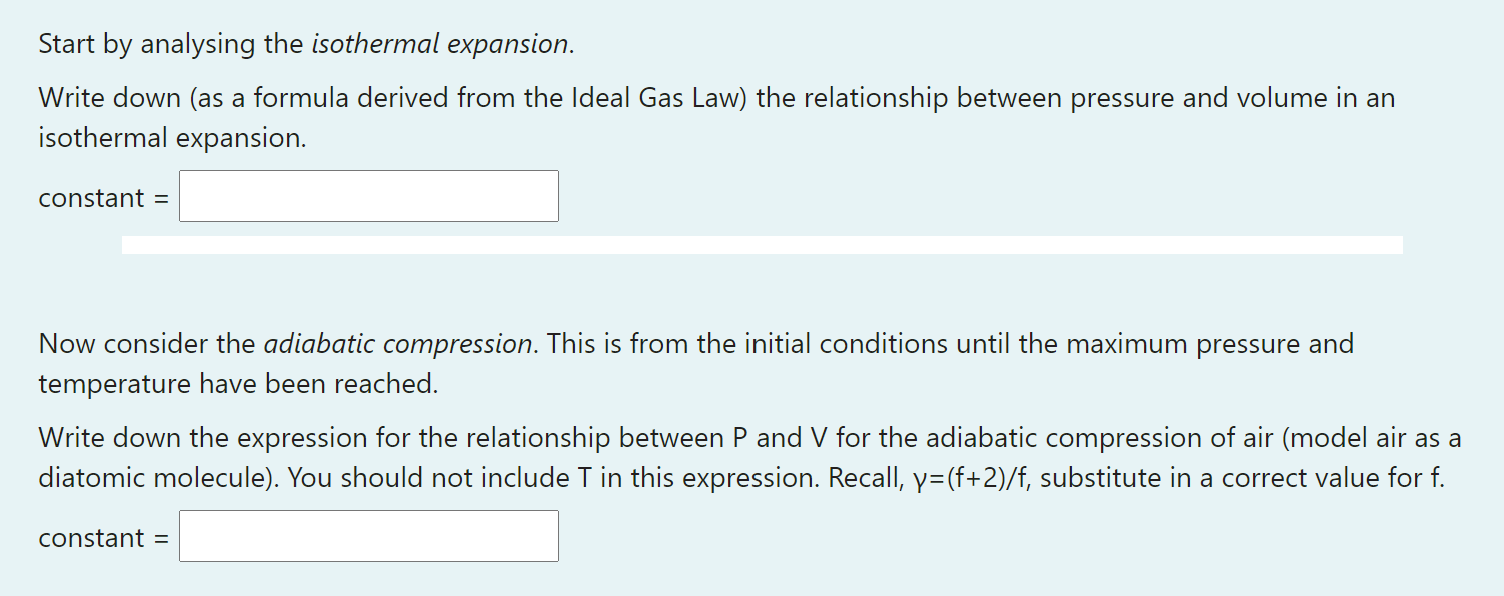Click the second constant label text
Image resolution: width=1504 pixels, height=596 pixels.
pos(92,537)
